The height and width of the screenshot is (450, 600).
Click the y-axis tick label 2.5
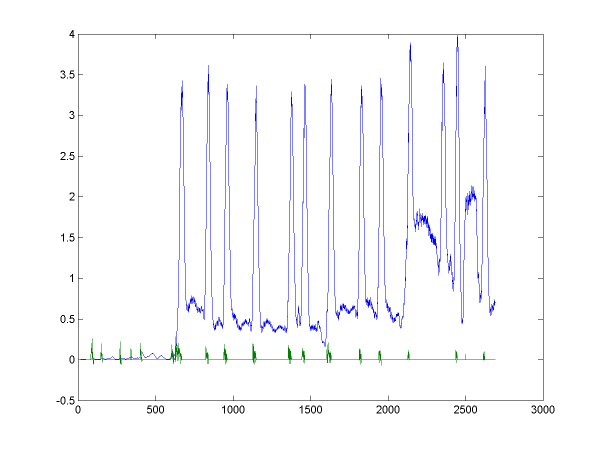64,156
